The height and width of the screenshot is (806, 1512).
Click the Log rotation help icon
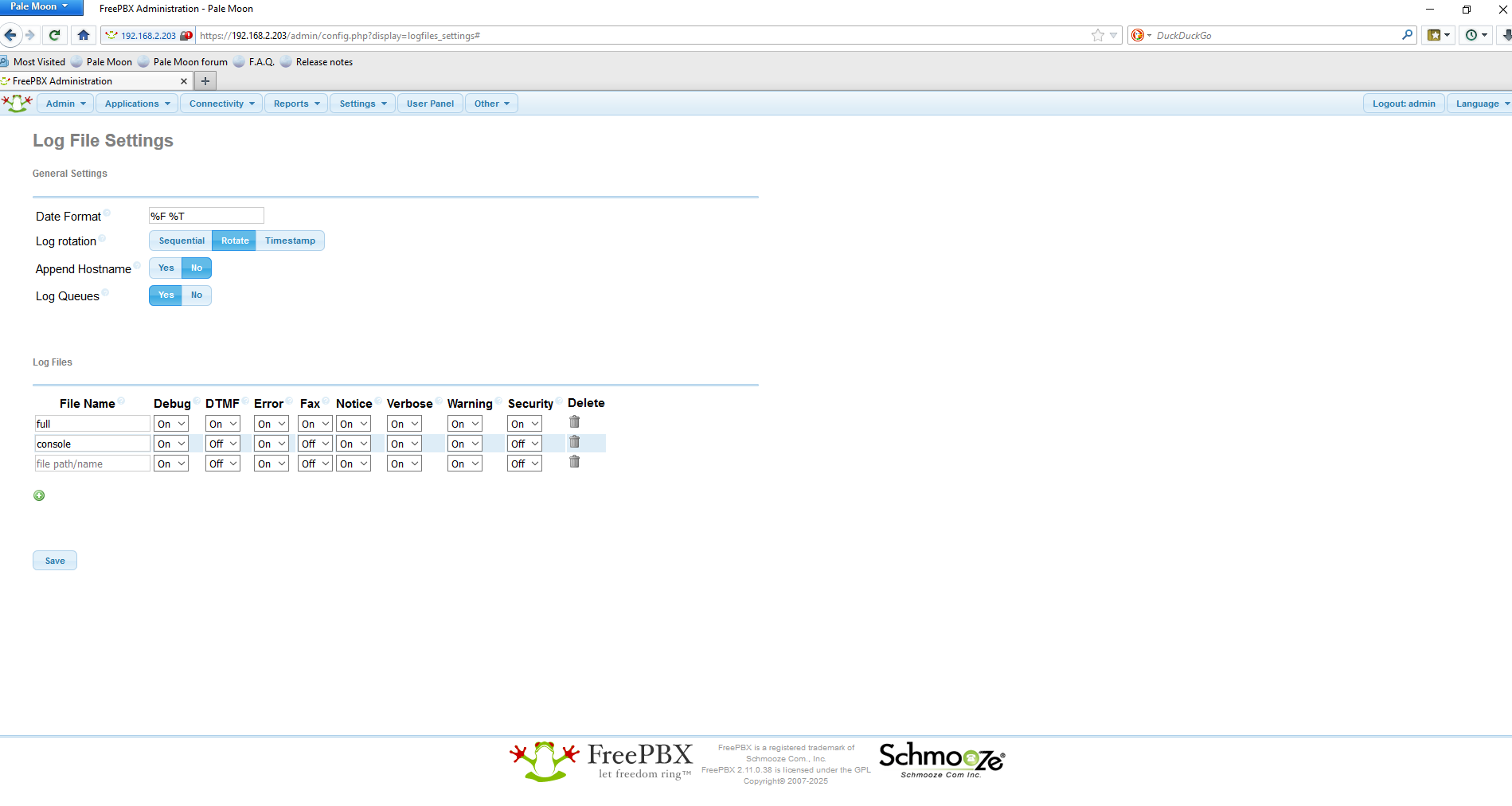click(102, 238)
